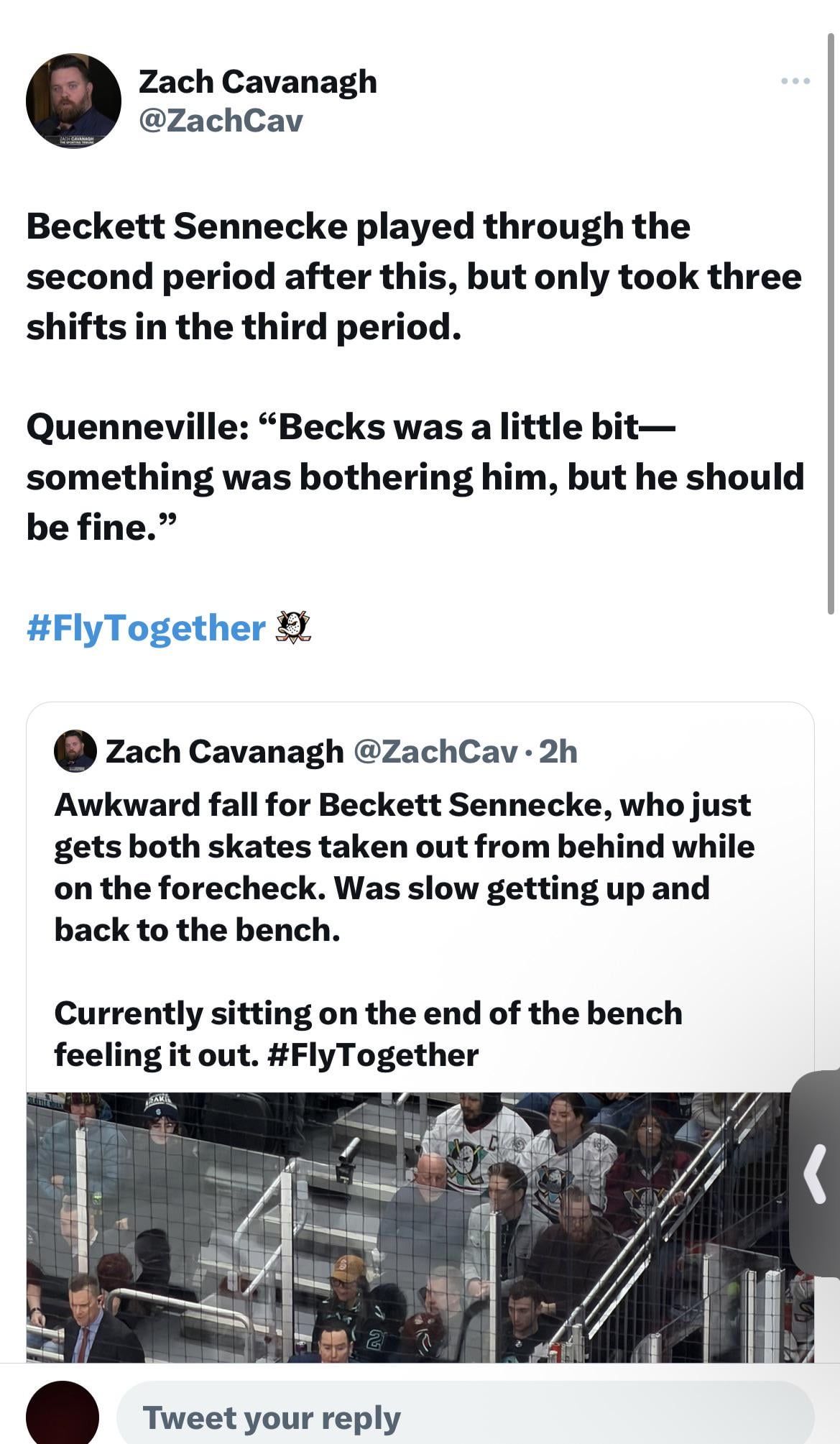This screenshot has height=1444, width=840.
Task: Open the quoted tweet's "Awkward fall" text
Action: pyautogui.click(x=402, y=867)
